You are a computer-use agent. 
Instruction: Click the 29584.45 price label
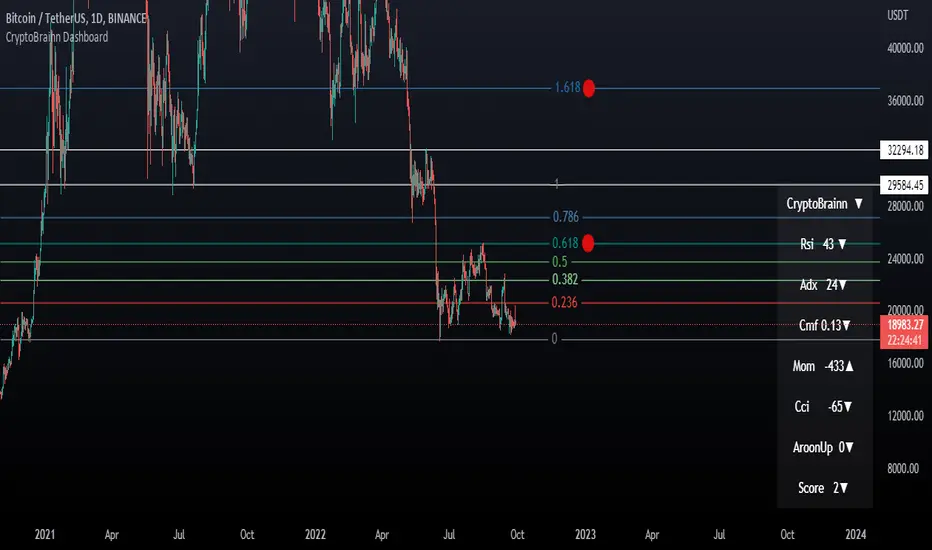(x=903, y=185)
